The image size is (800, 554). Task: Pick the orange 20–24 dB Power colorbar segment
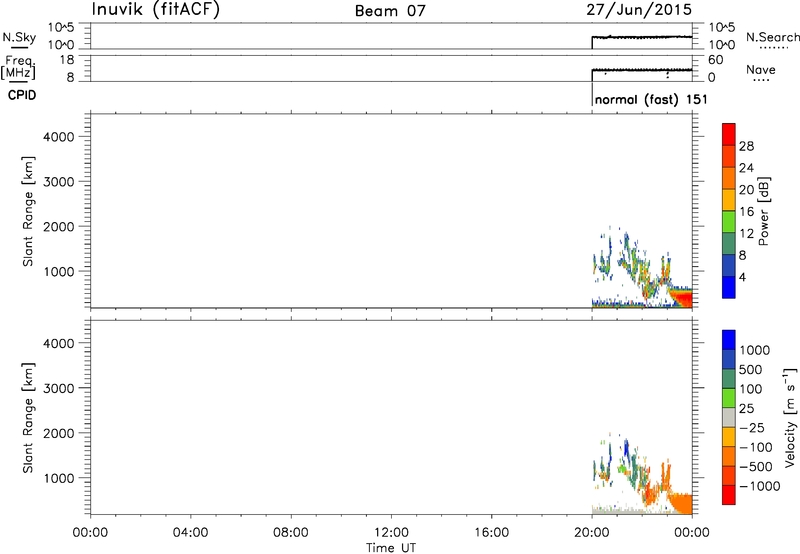[729, 179]
